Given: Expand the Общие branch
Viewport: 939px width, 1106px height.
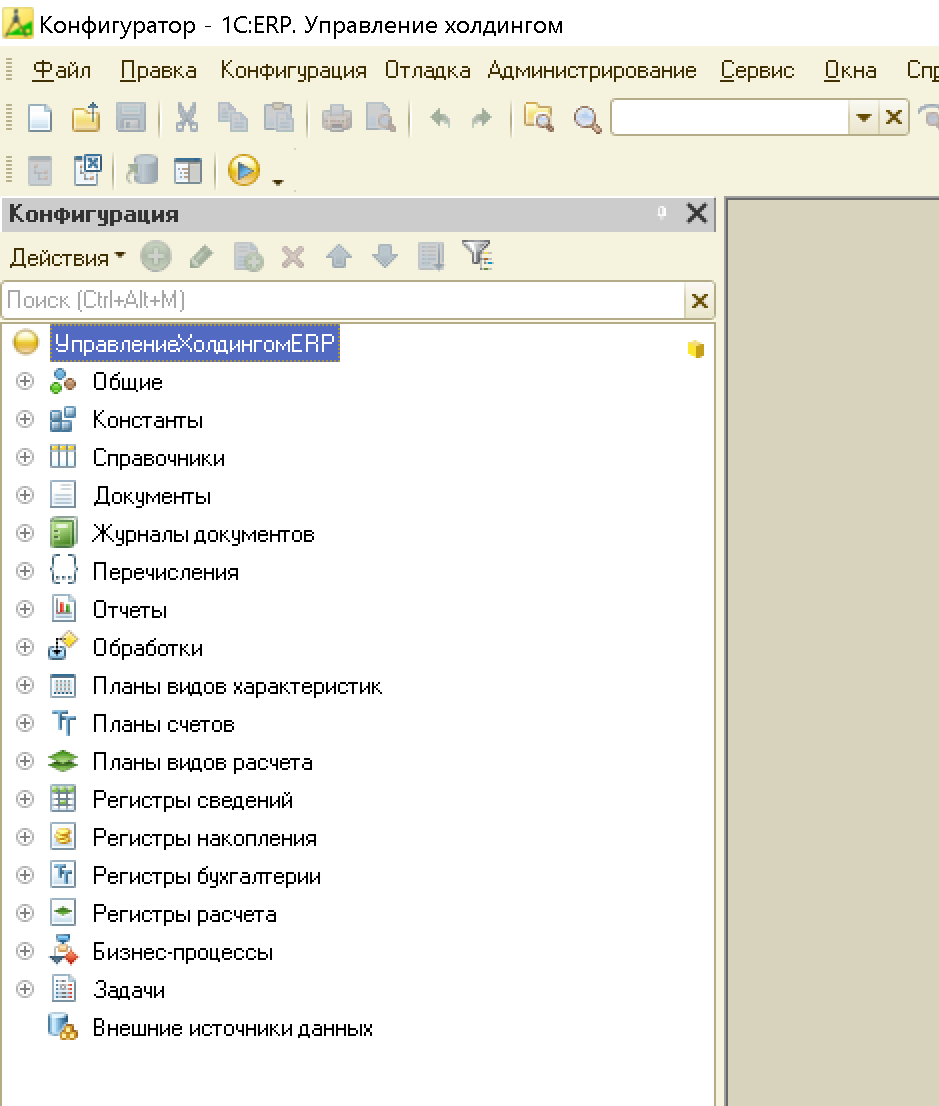Looking at the screenshot, I should coord(25,382).
